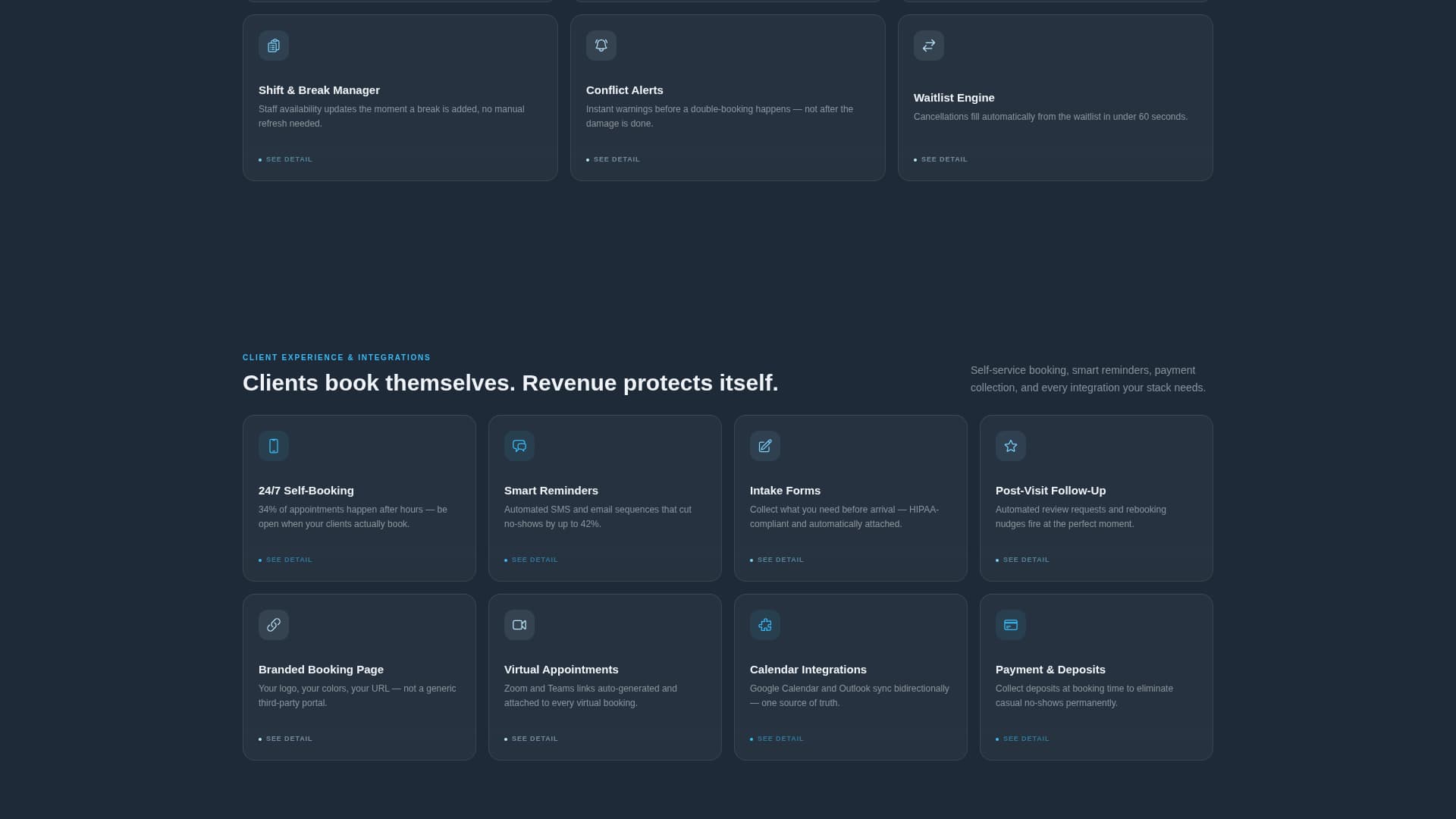This screenshot has width=1456, height=819.
Task: Click the Virtual Appointments video camera icon
Action: click(x=519, y=625)
